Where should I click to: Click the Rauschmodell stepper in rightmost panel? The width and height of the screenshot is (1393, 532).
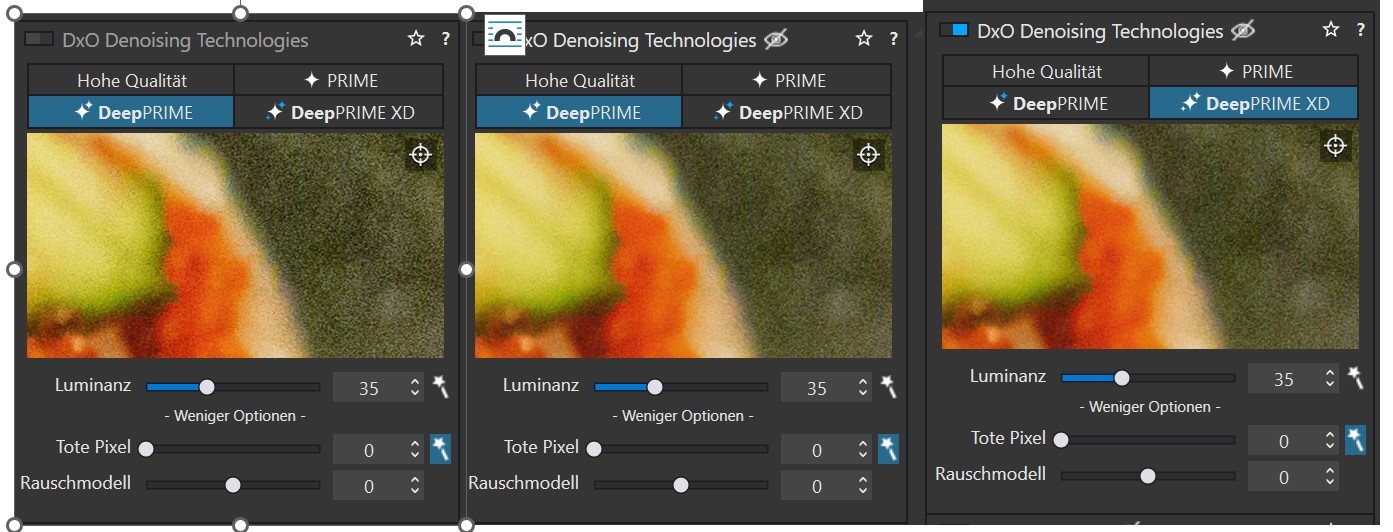pos(1330,477)
